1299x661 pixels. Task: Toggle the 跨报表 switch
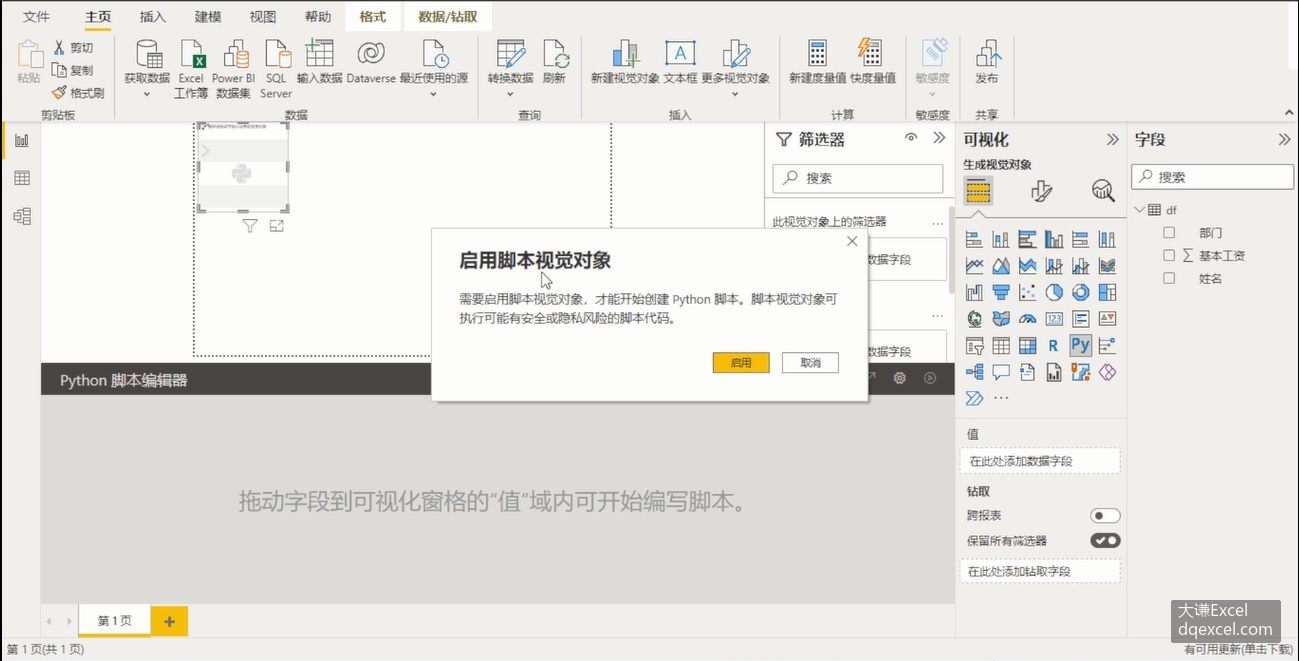[1105, 516]
